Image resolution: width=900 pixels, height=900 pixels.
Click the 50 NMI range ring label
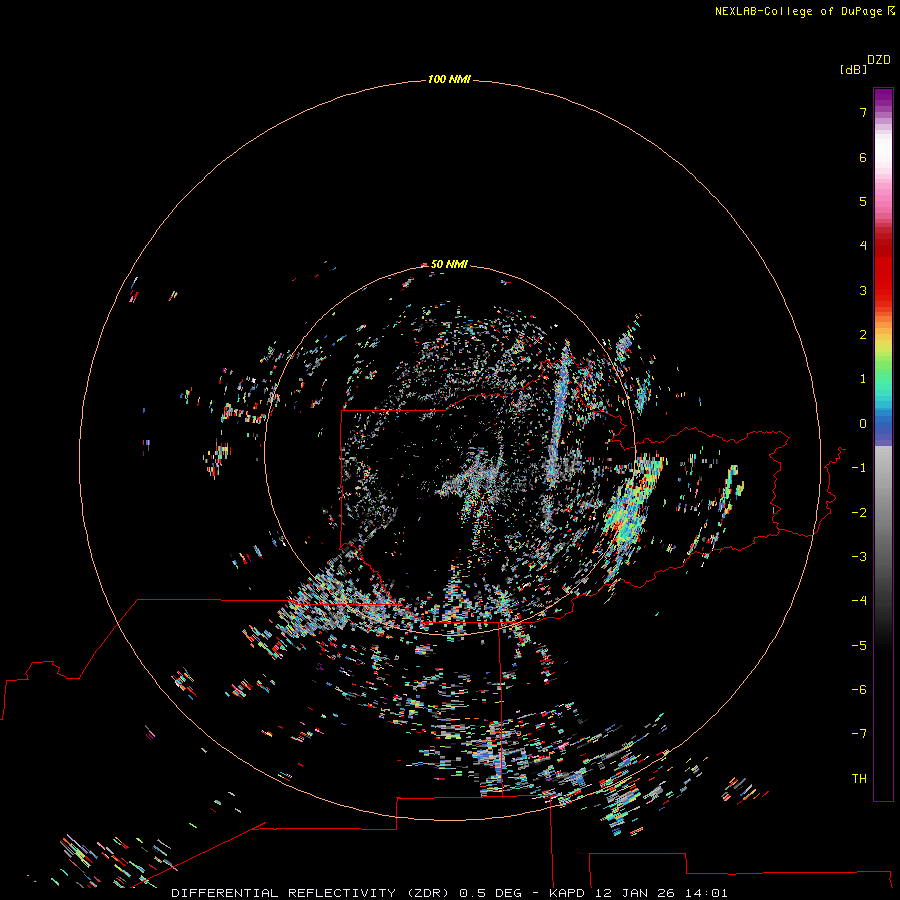[x=449, y=264]
